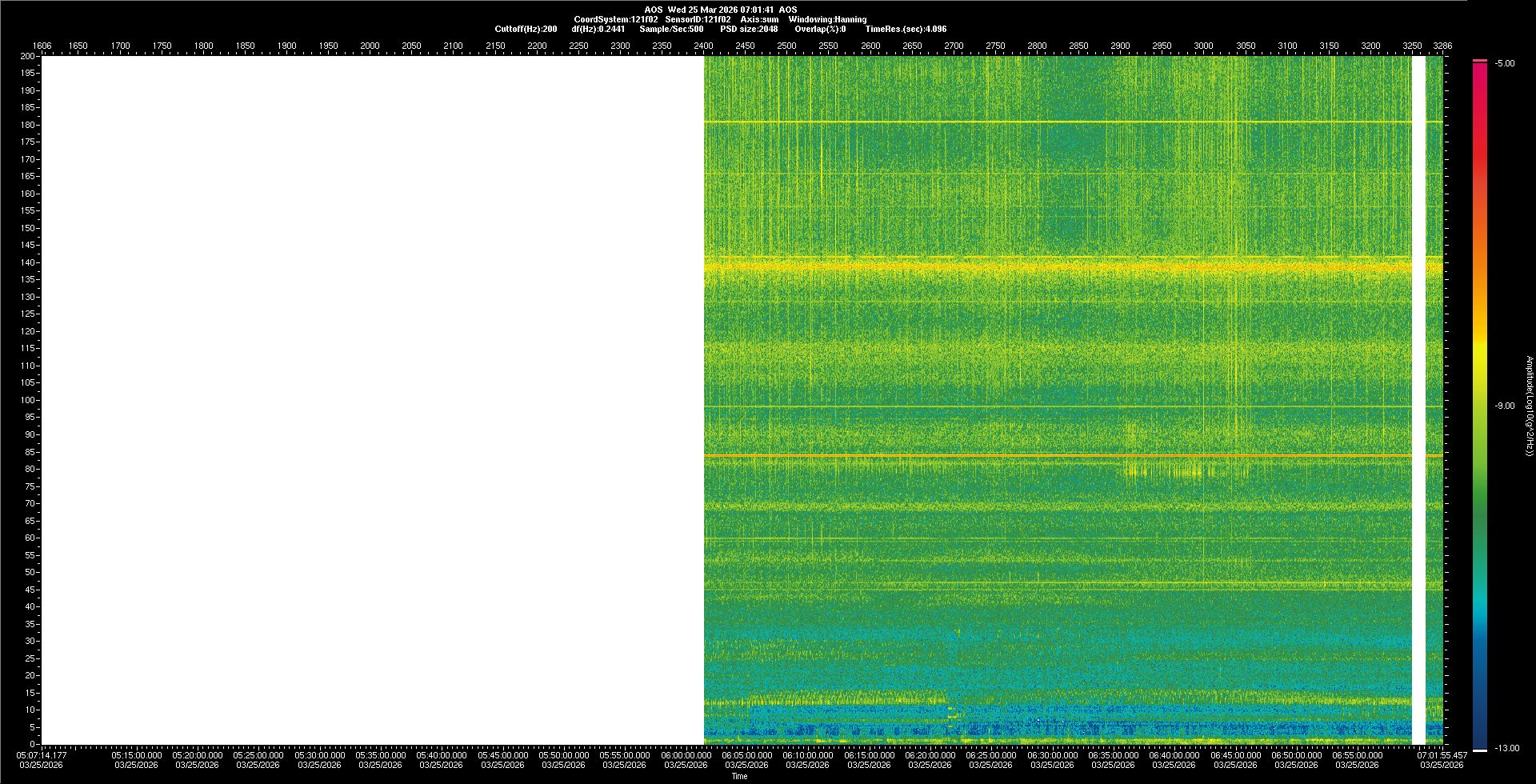Click the -13.00 label at color bar bottom

pos(1507,749)
